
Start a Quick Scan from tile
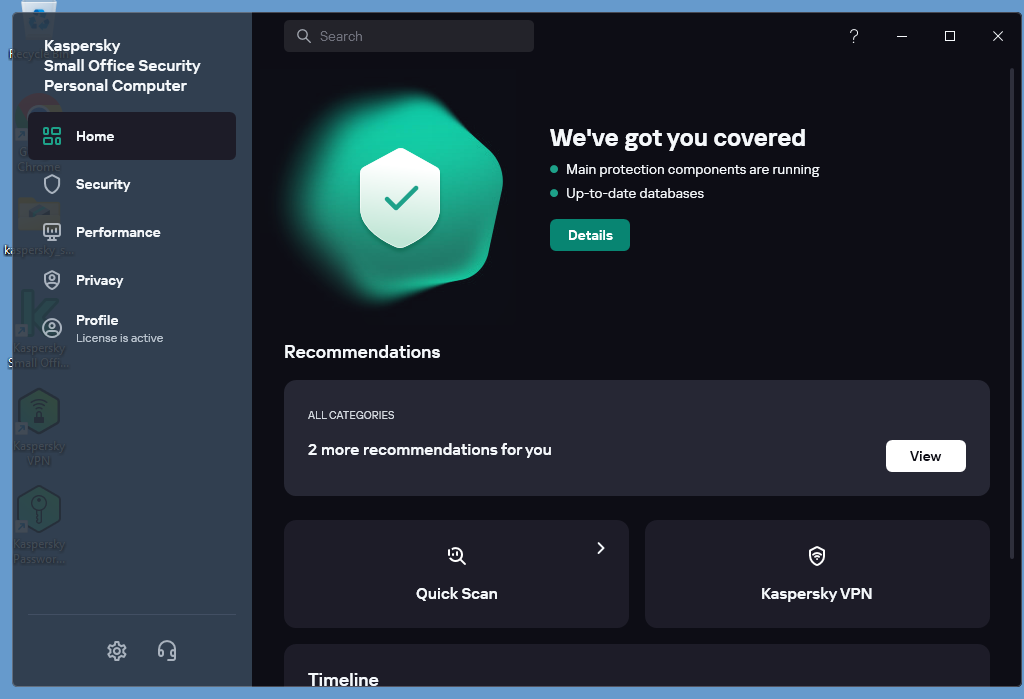(456, 593)
